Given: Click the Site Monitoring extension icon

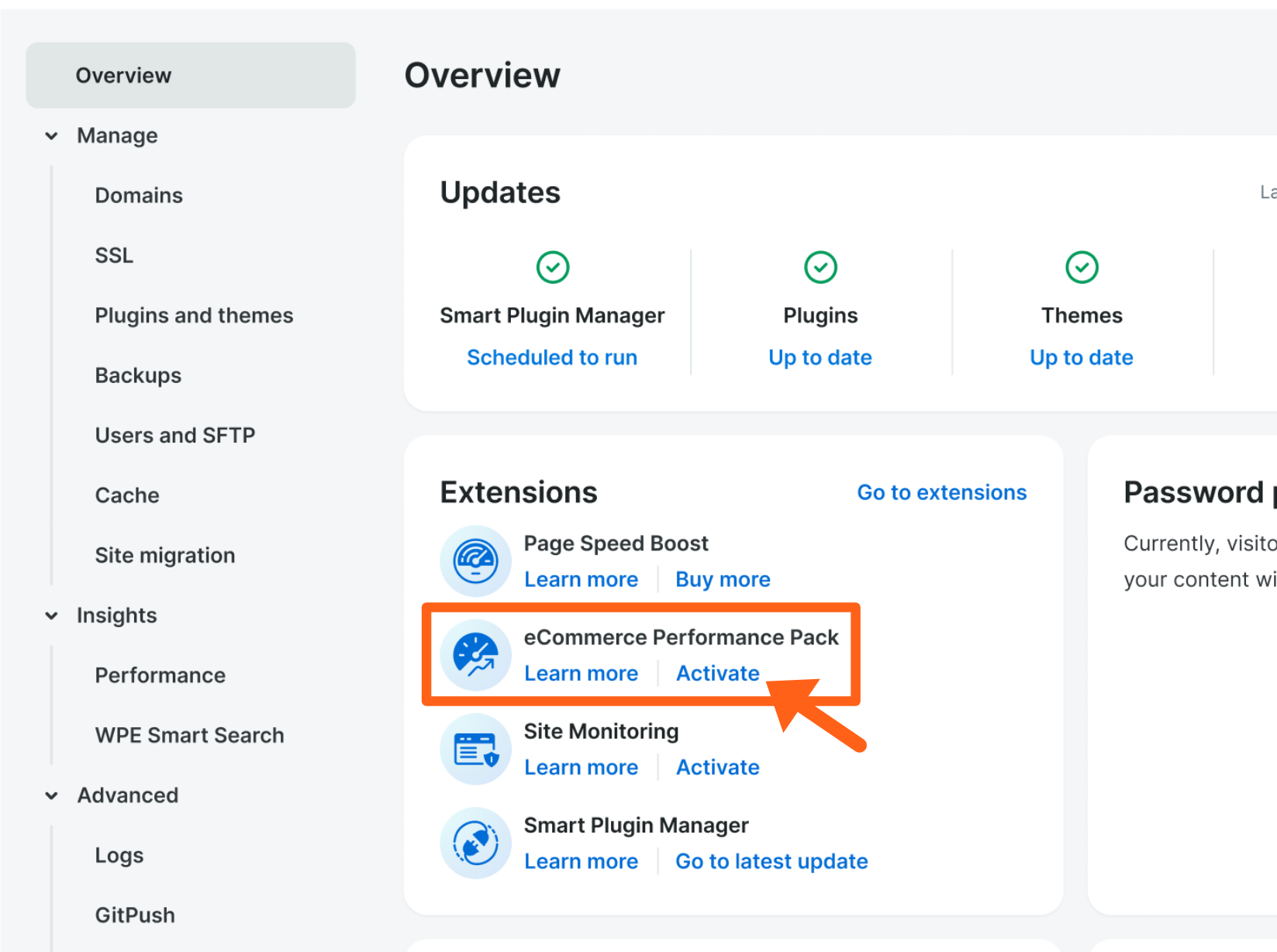Looking at the screenshot, I should point(475,750).
